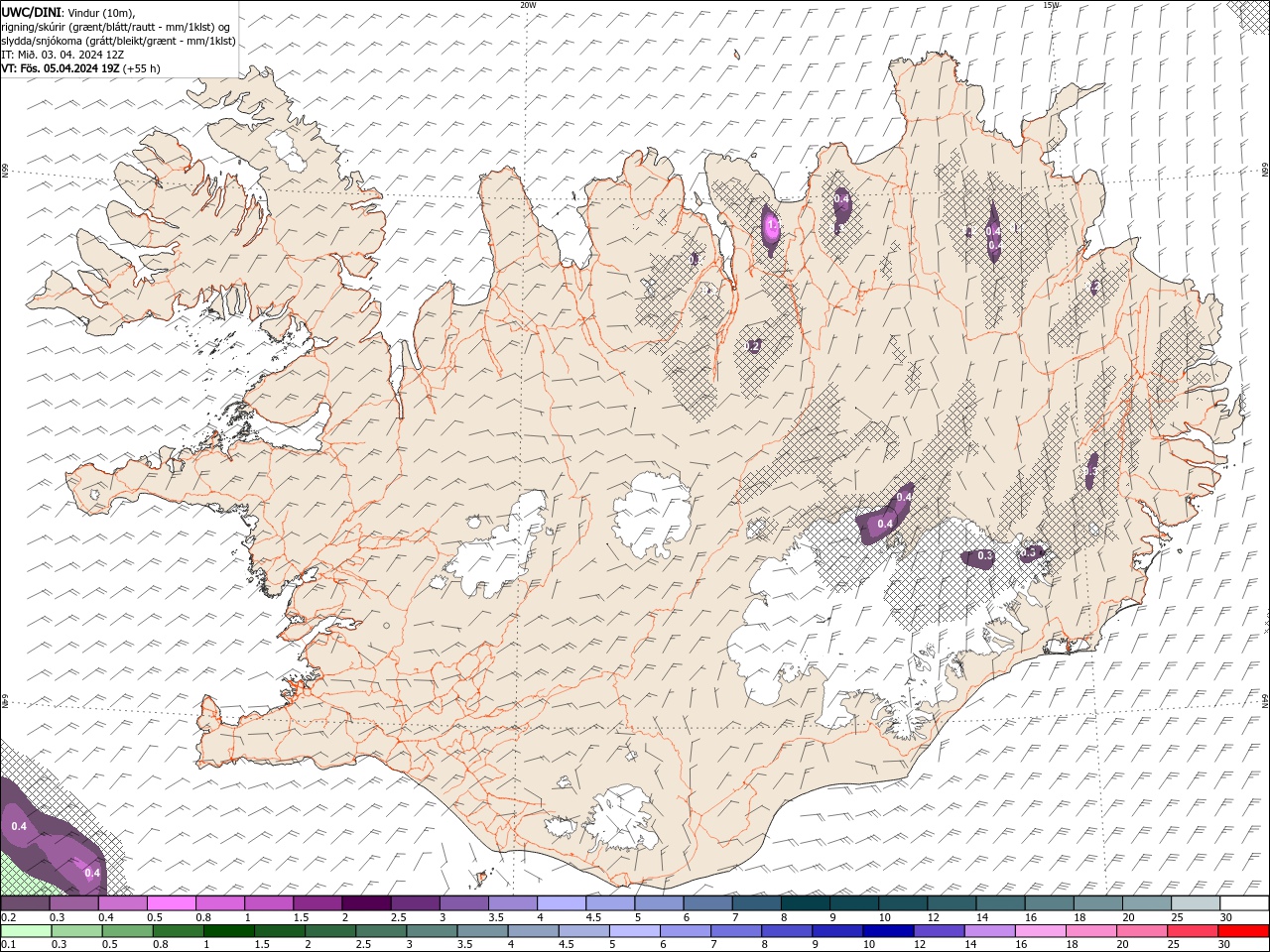Click the '0.2' label under the upper legend
Image resolution: width=1270 pixels, height=952 pixels.
tap(7, 917)
